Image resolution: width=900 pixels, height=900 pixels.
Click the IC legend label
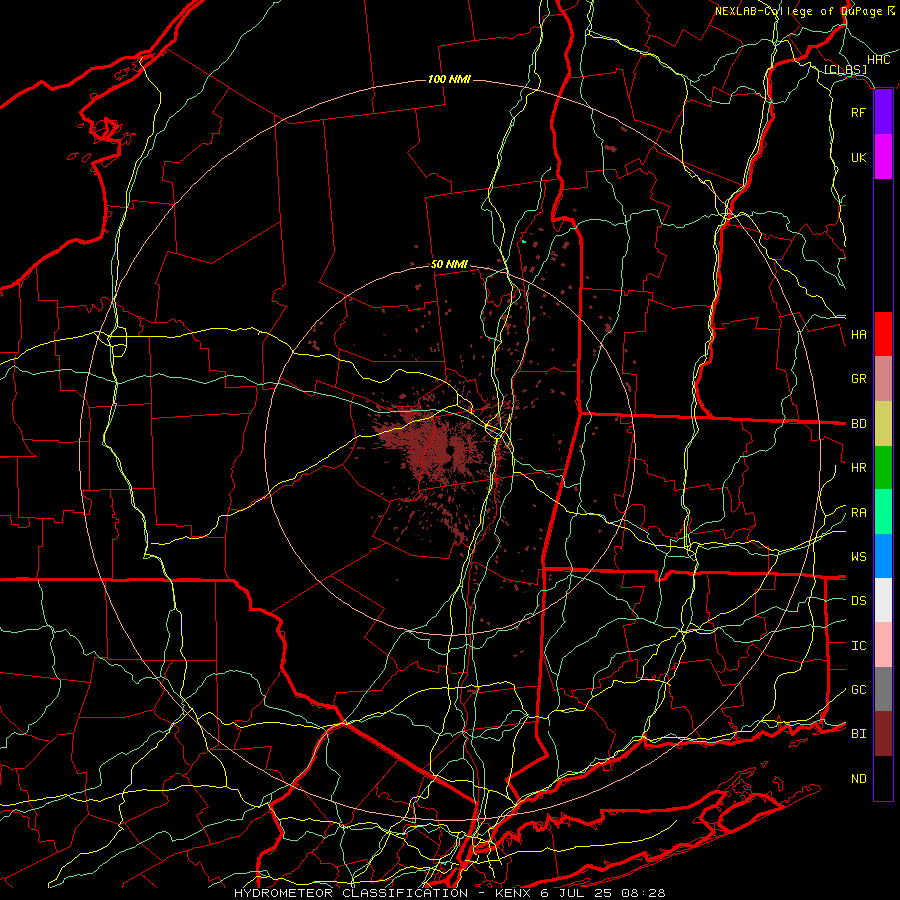[858, 646]
